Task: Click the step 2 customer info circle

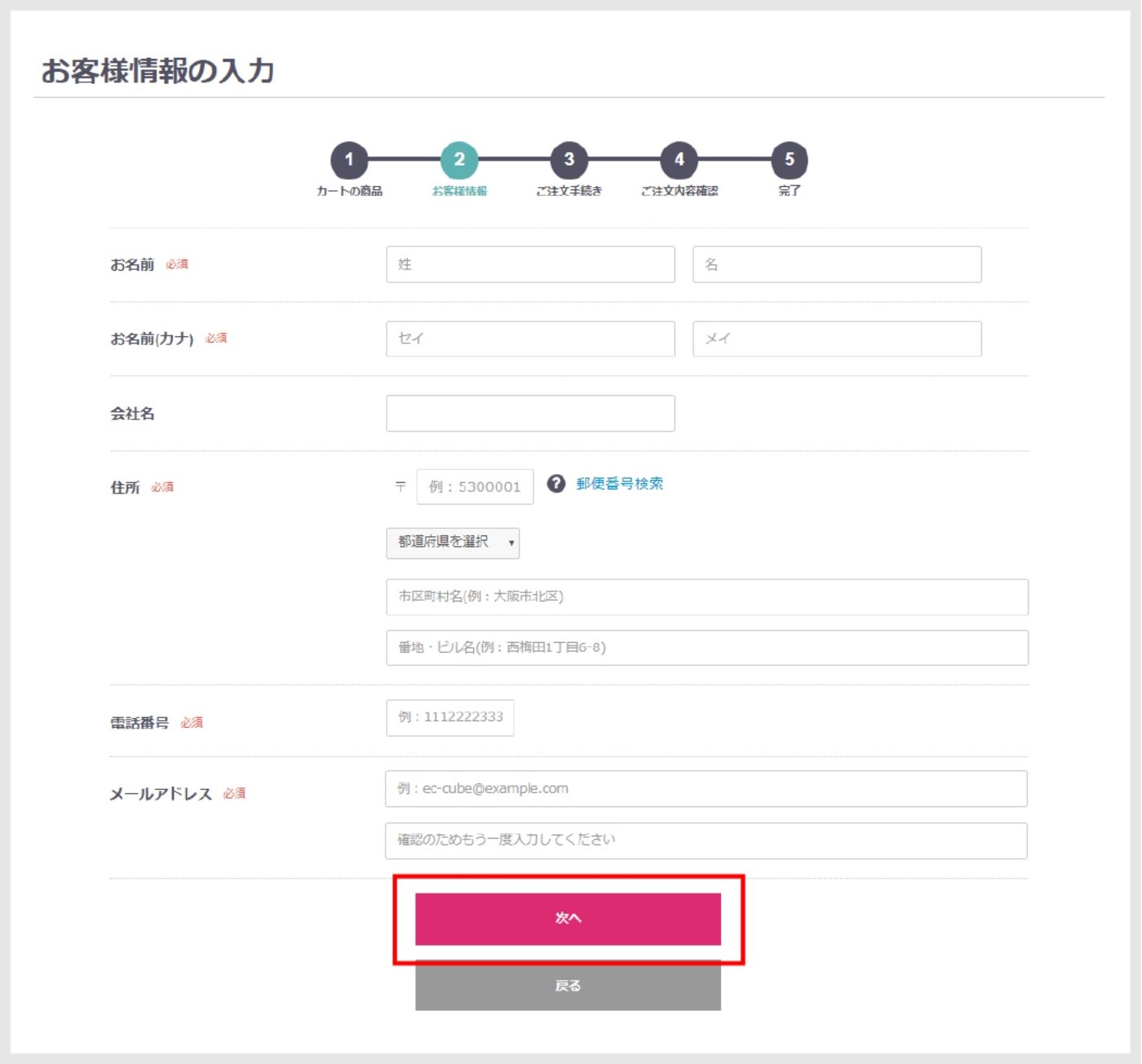Action: [x=459, y=160]
